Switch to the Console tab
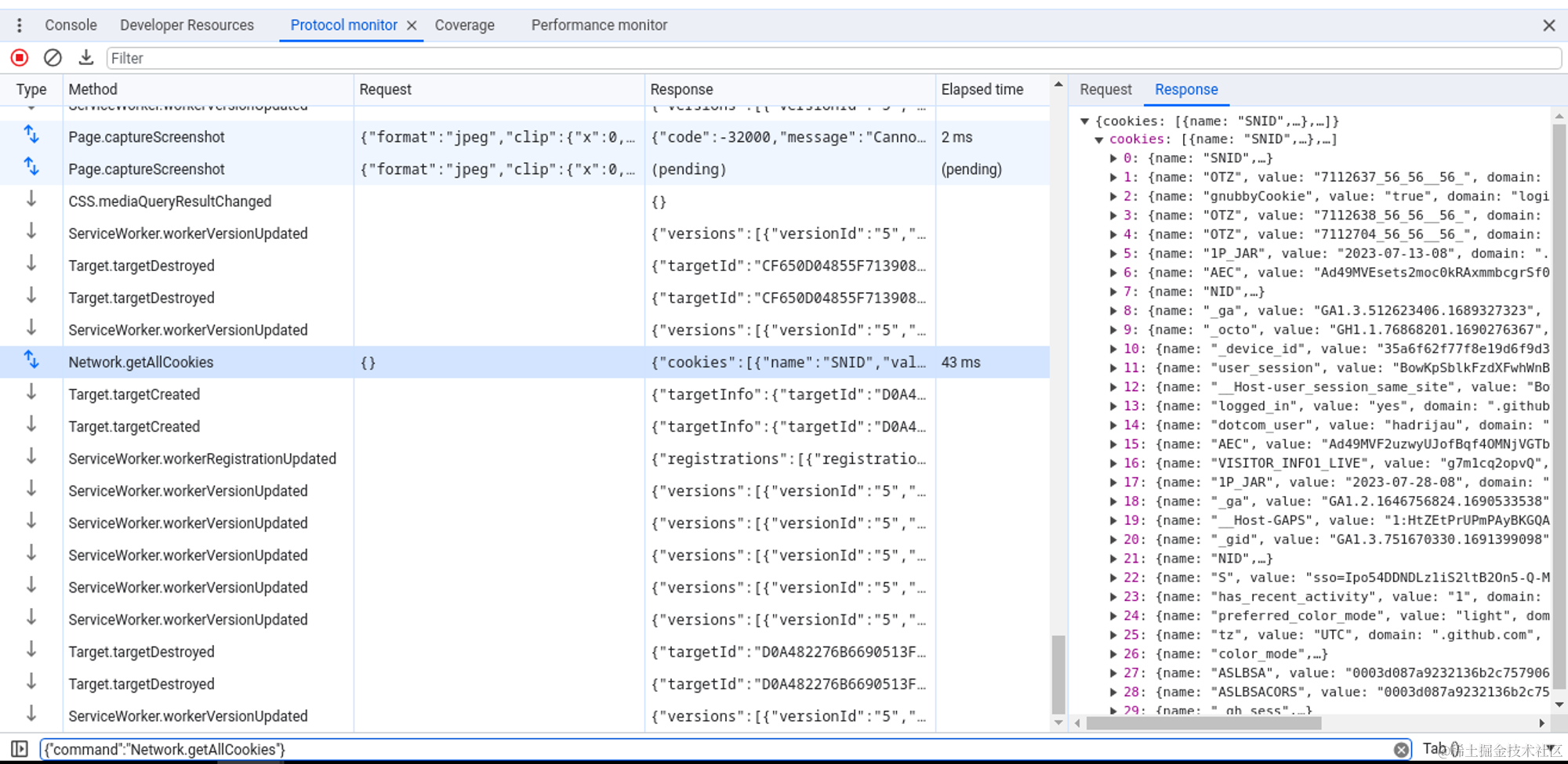This screenshot has height=764, width=1568. (71, 24)
